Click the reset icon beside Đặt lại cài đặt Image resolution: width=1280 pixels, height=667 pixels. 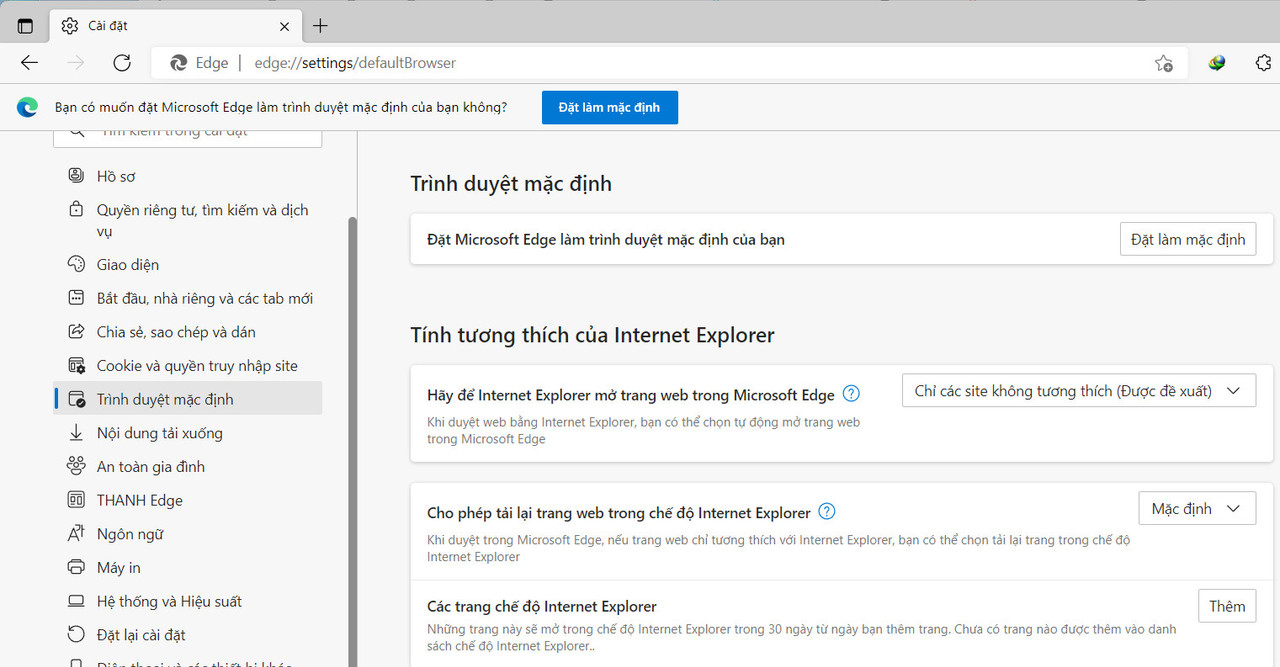pyautogui.click(x=76, y=635)
